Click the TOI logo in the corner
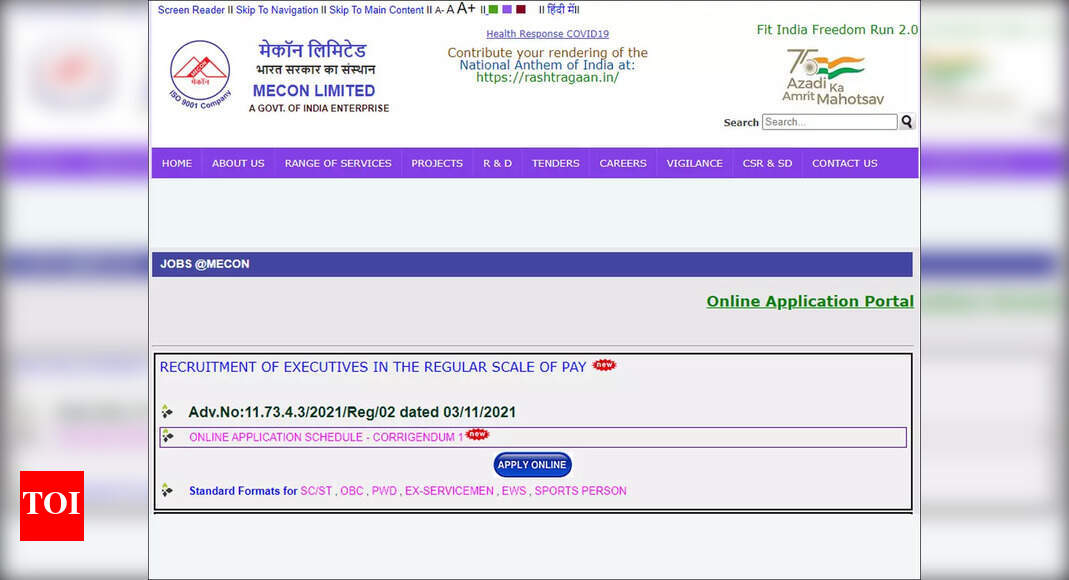The width and height of the screenshot is (1069, 580). (51, 506)
